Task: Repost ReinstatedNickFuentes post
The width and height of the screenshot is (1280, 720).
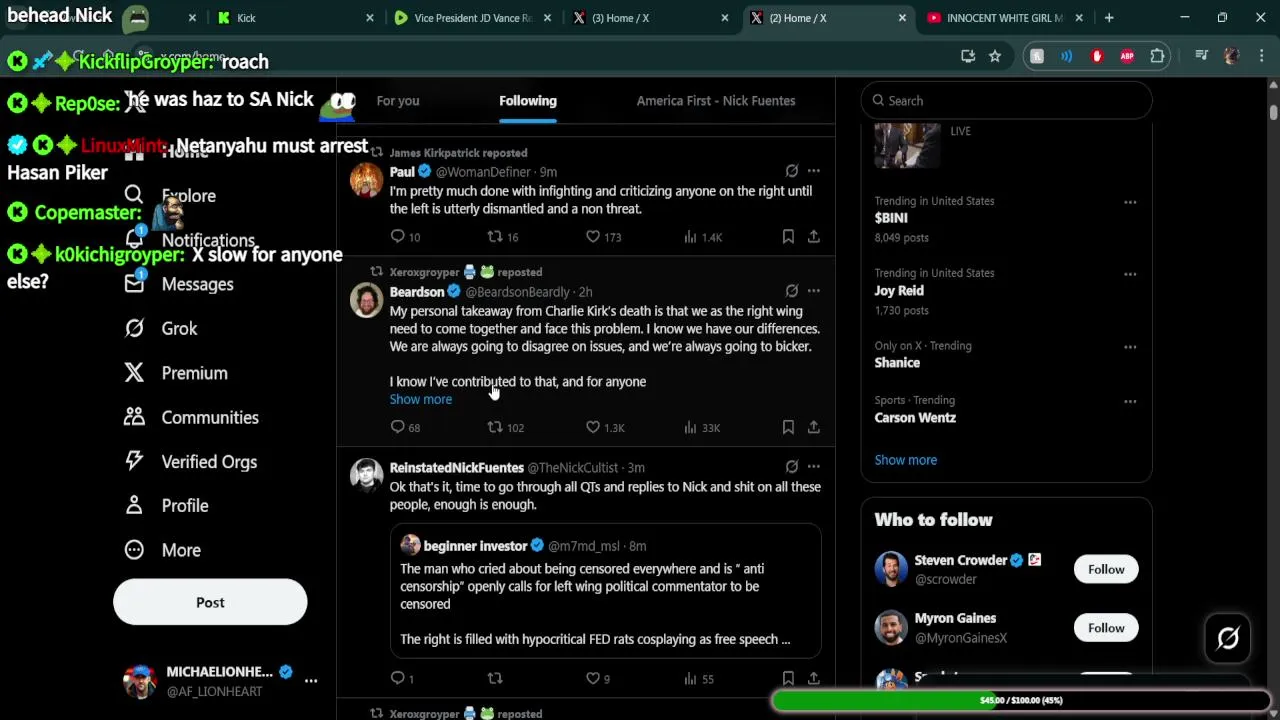Action: 494,678
